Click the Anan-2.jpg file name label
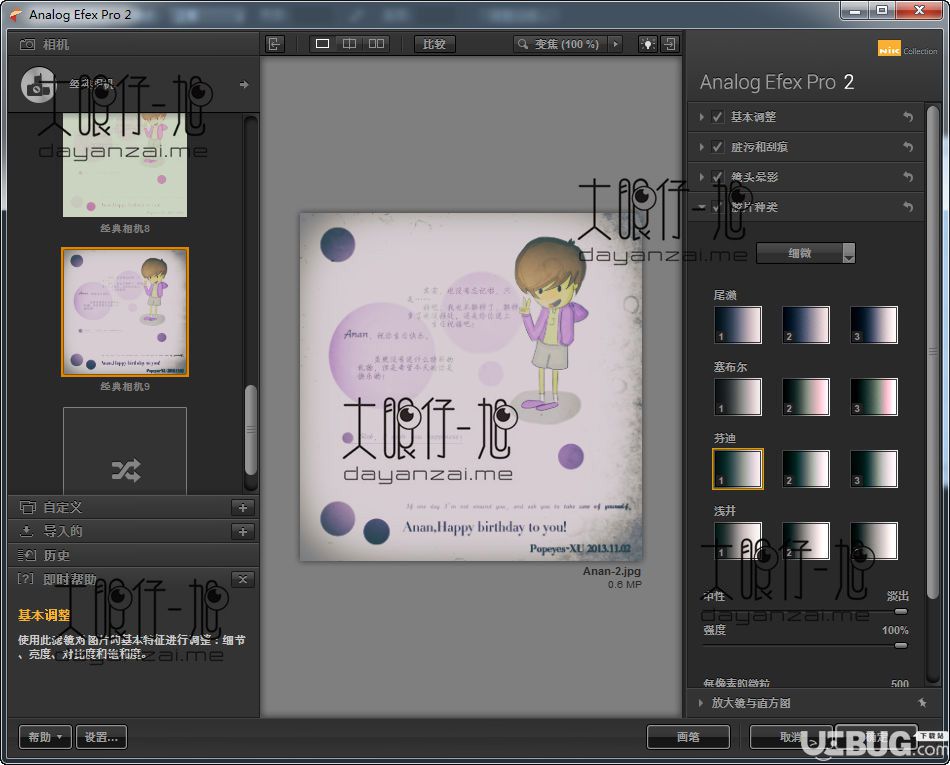The height and width of the screenshot is (765, 950). [x=611, y=571]
